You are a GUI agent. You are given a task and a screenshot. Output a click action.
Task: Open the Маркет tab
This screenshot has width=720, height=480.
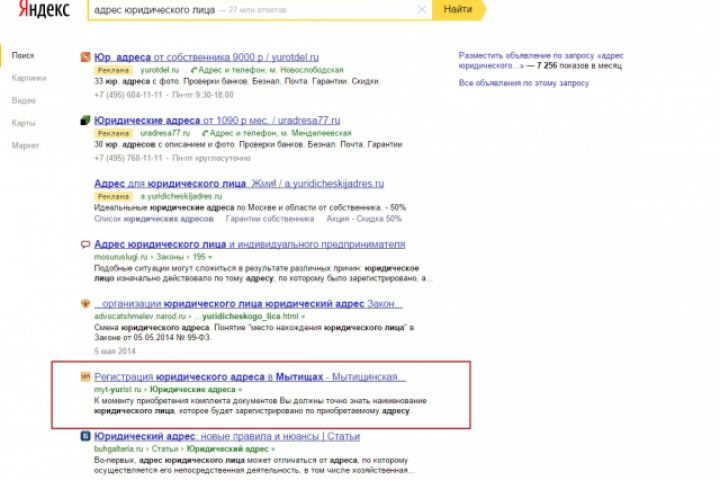[x=25, y=146]
